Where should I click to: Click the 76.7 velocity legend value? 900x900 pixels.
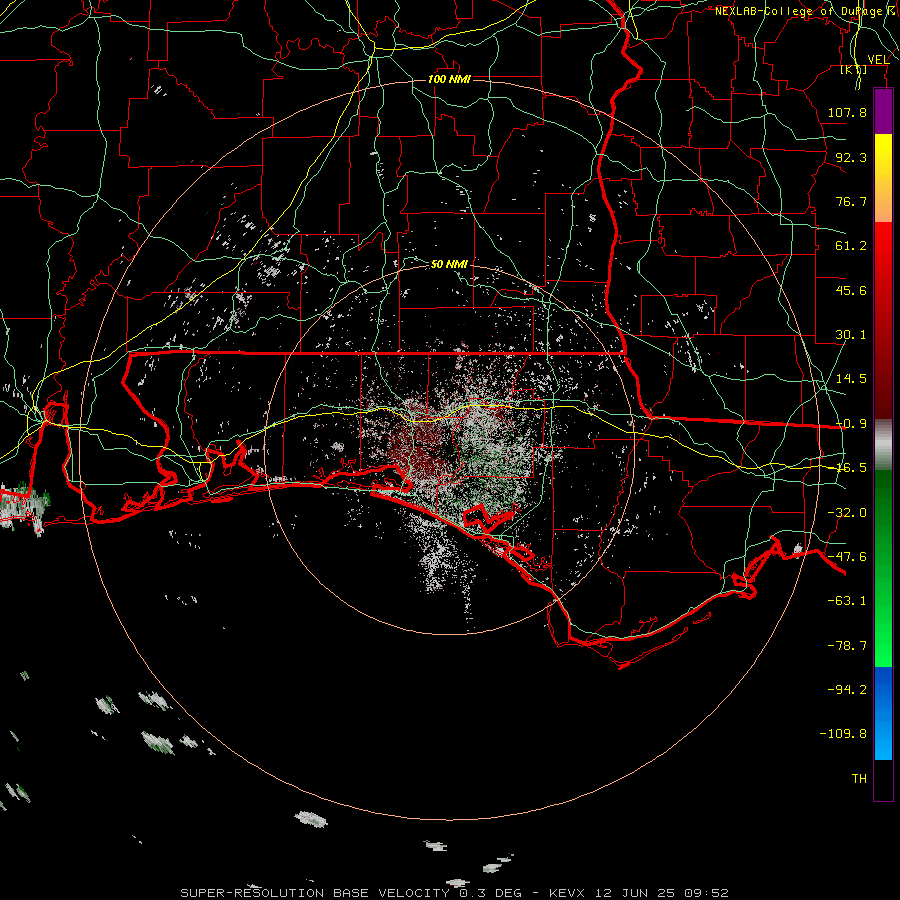click(851, 201)
